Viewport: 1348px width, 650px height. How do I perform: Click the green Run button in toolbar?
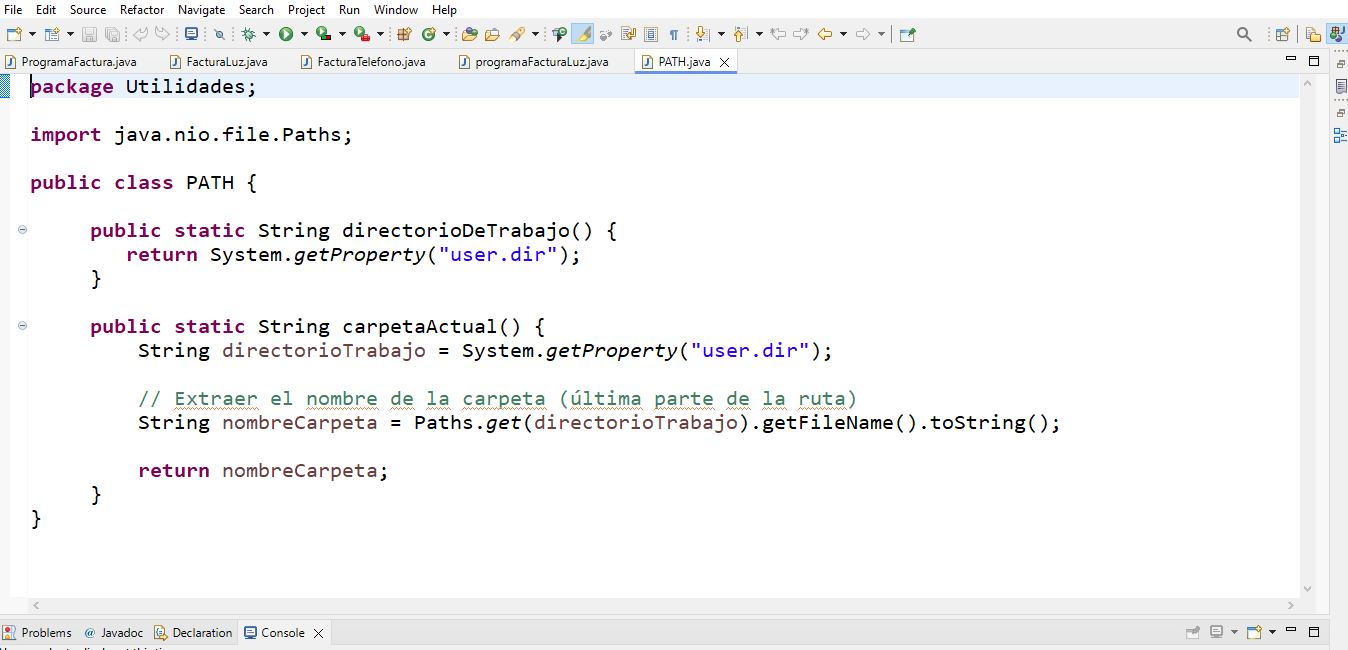(x=286, y=34)
